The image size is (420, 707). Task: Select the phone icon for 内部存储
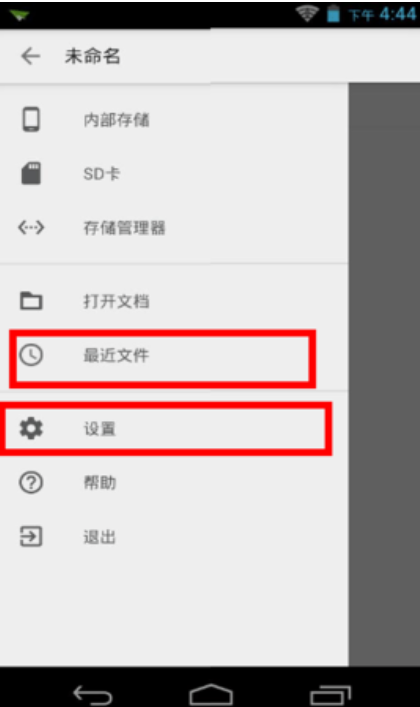tap(31, 119)
